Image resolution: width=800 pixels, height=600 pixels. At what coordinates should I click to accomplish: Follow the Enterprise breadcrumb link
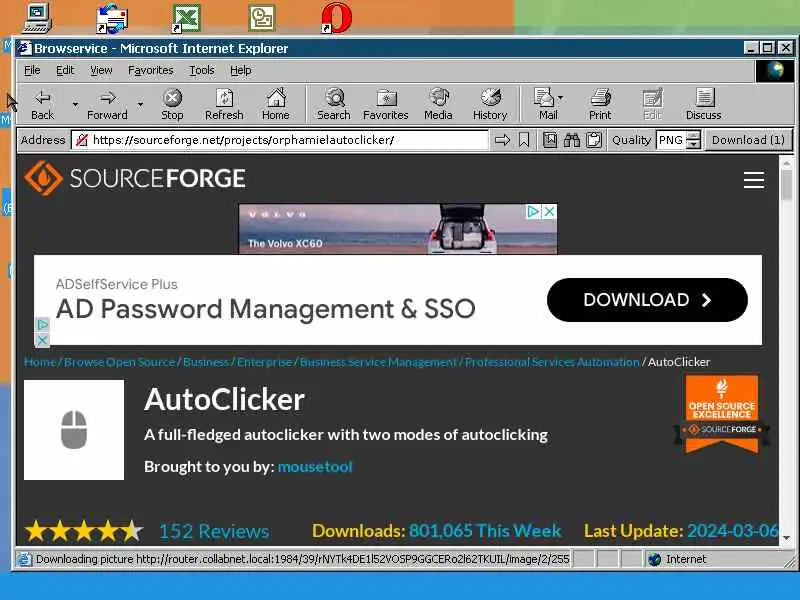point(264,362)
